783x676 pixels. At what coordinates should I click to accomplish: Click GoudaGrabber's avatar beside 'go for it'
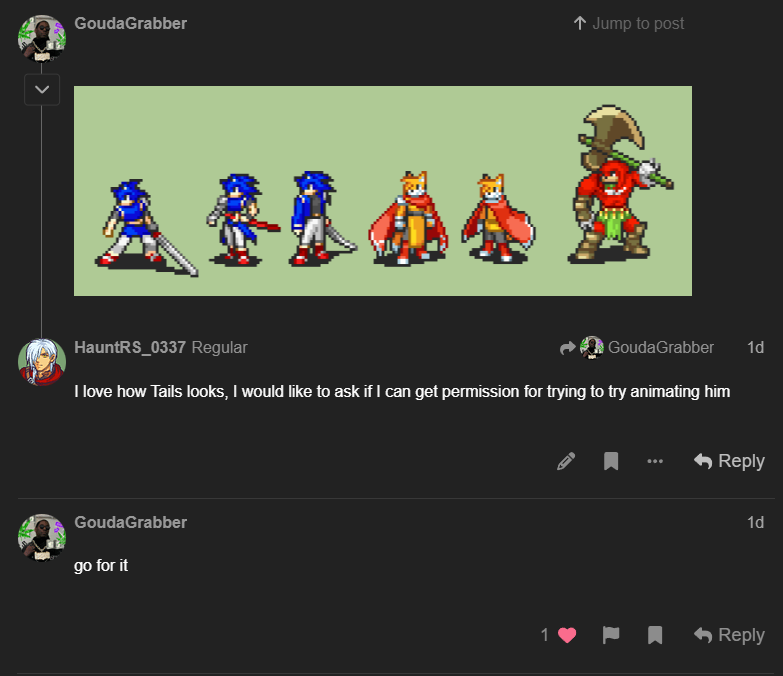pos(42,537)
